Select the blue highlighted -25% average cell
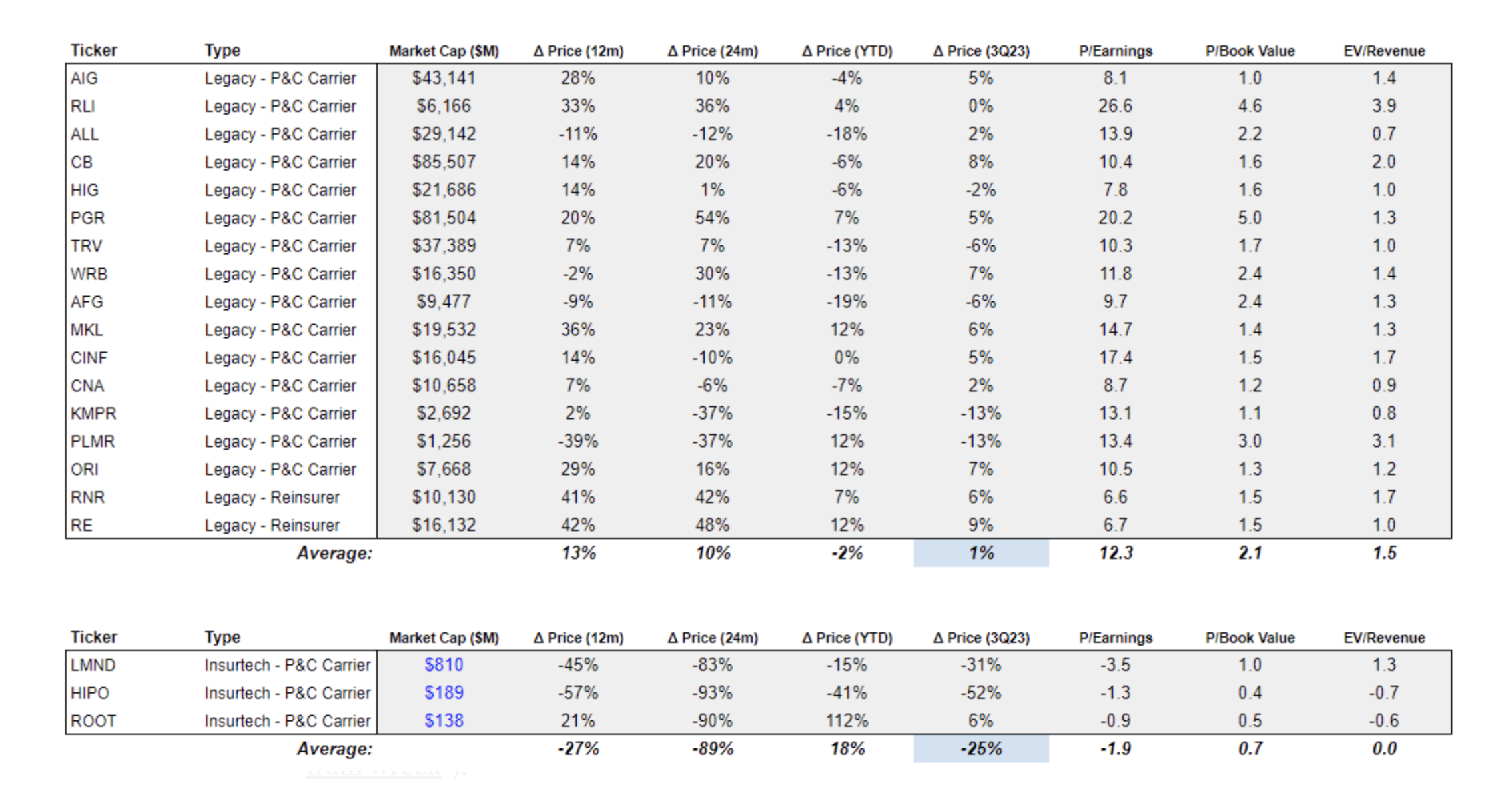This screenshot has width=1512, height=809. (980, 749)
